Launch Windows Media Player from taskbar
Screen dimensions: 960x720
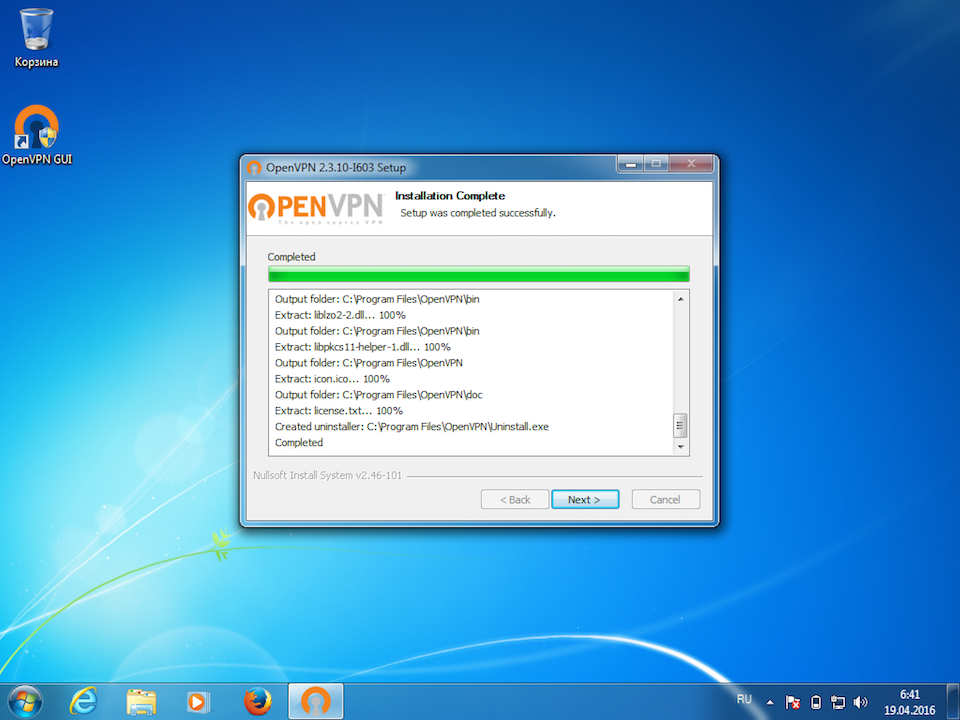point(198,702)
